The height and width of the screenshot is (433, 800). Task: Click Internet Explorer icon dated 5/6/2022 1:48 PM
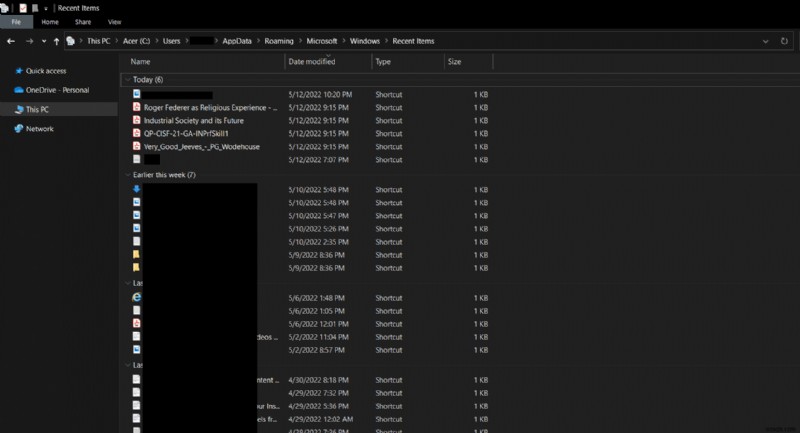click(x=136, y=297)
